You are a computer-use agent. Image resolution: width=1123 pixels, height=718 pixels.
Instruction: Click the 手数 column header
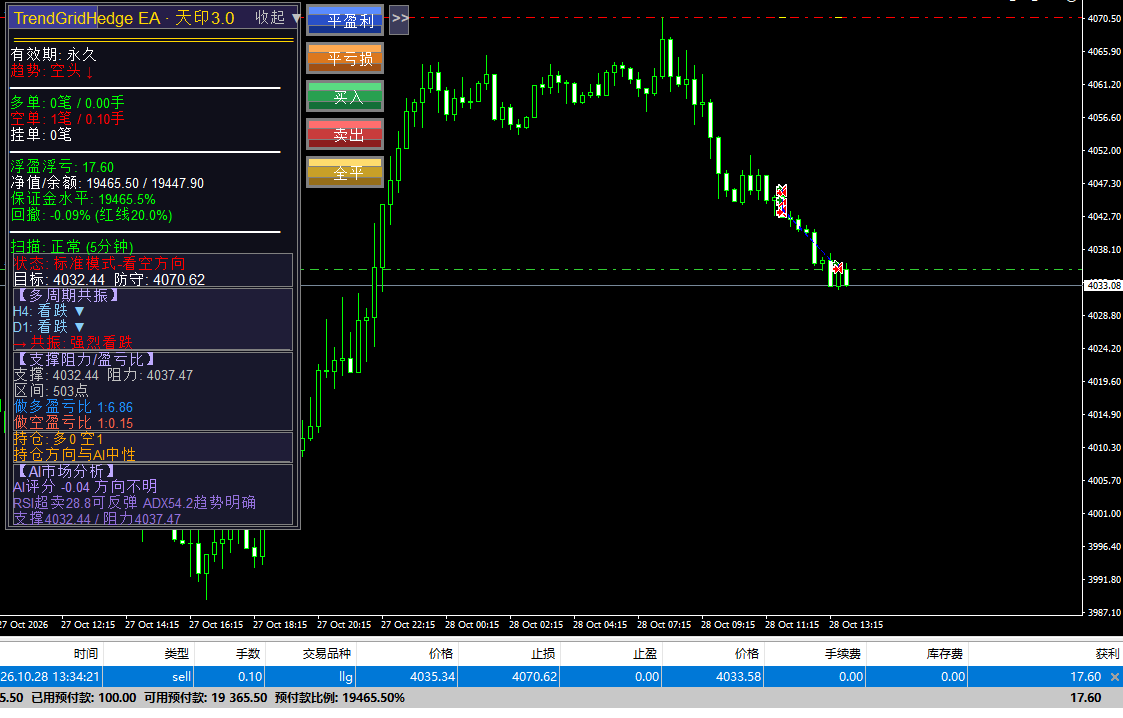point(249,654)
